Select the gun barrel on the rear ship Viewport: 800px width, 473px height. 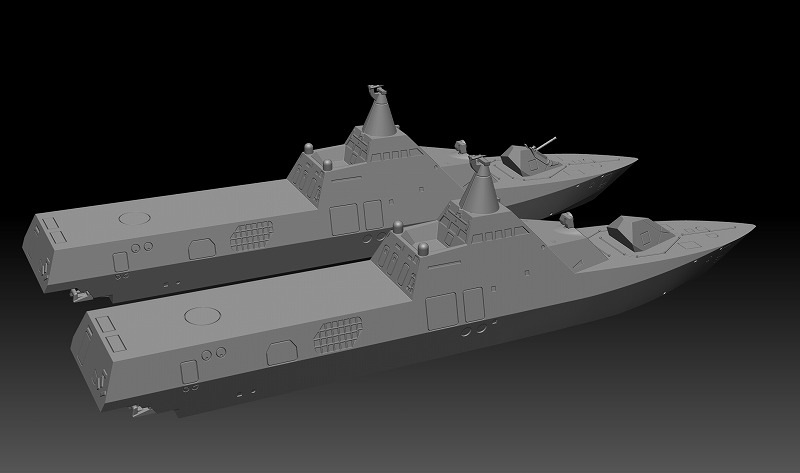(x=546, y=143)
